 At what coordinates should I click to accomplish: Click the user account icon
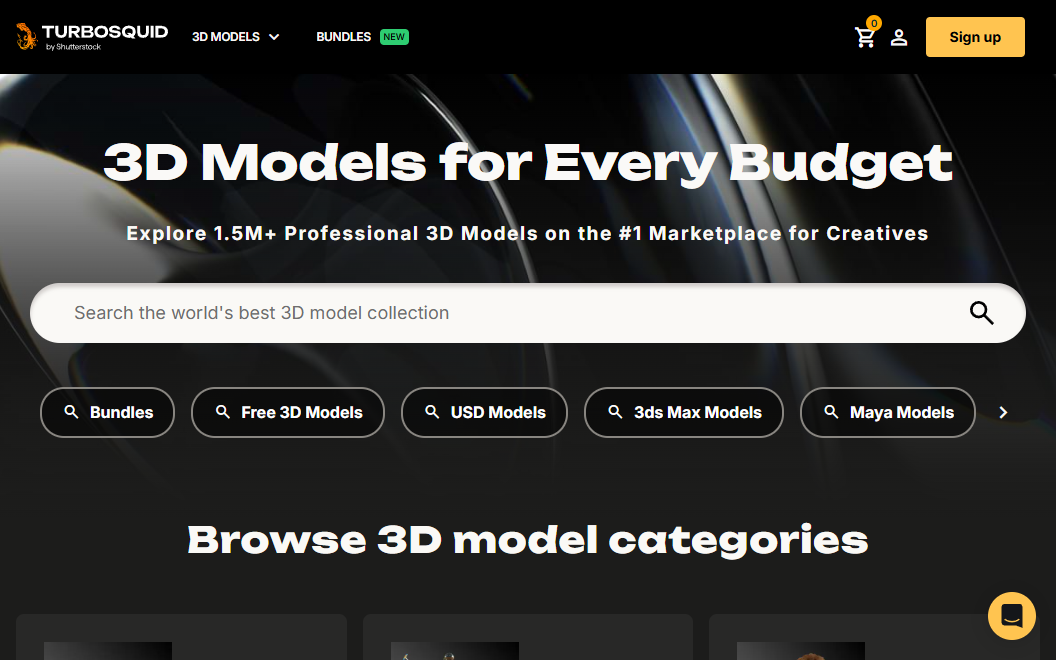(x=899, y=38)
